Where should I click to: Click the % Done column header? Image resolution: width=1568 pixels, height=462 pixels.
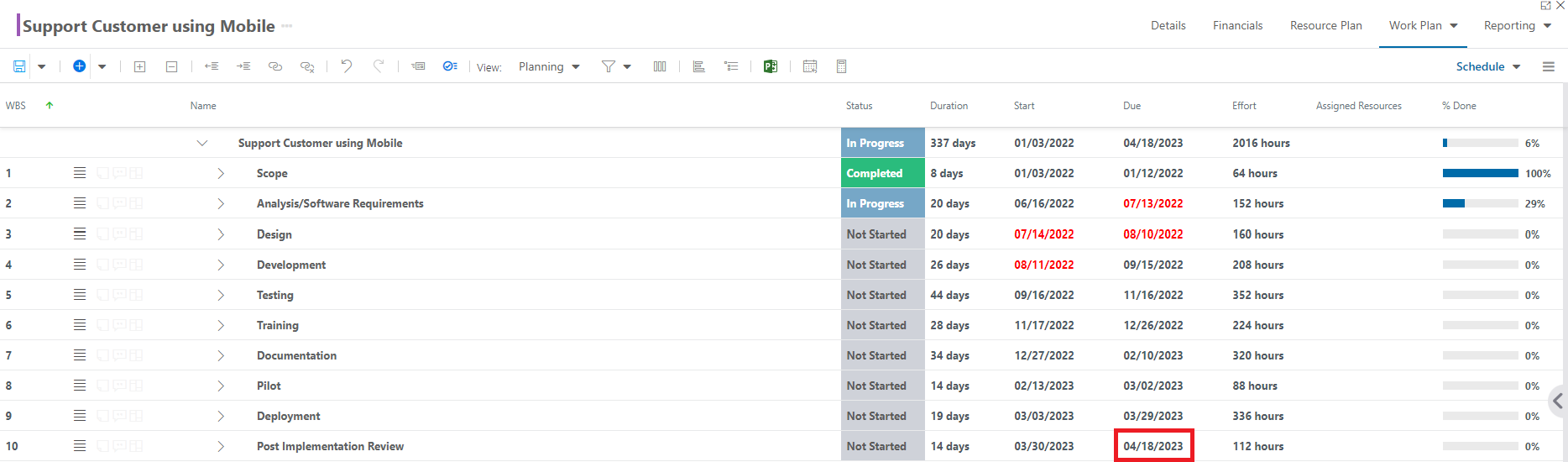tap(1459, 106)
